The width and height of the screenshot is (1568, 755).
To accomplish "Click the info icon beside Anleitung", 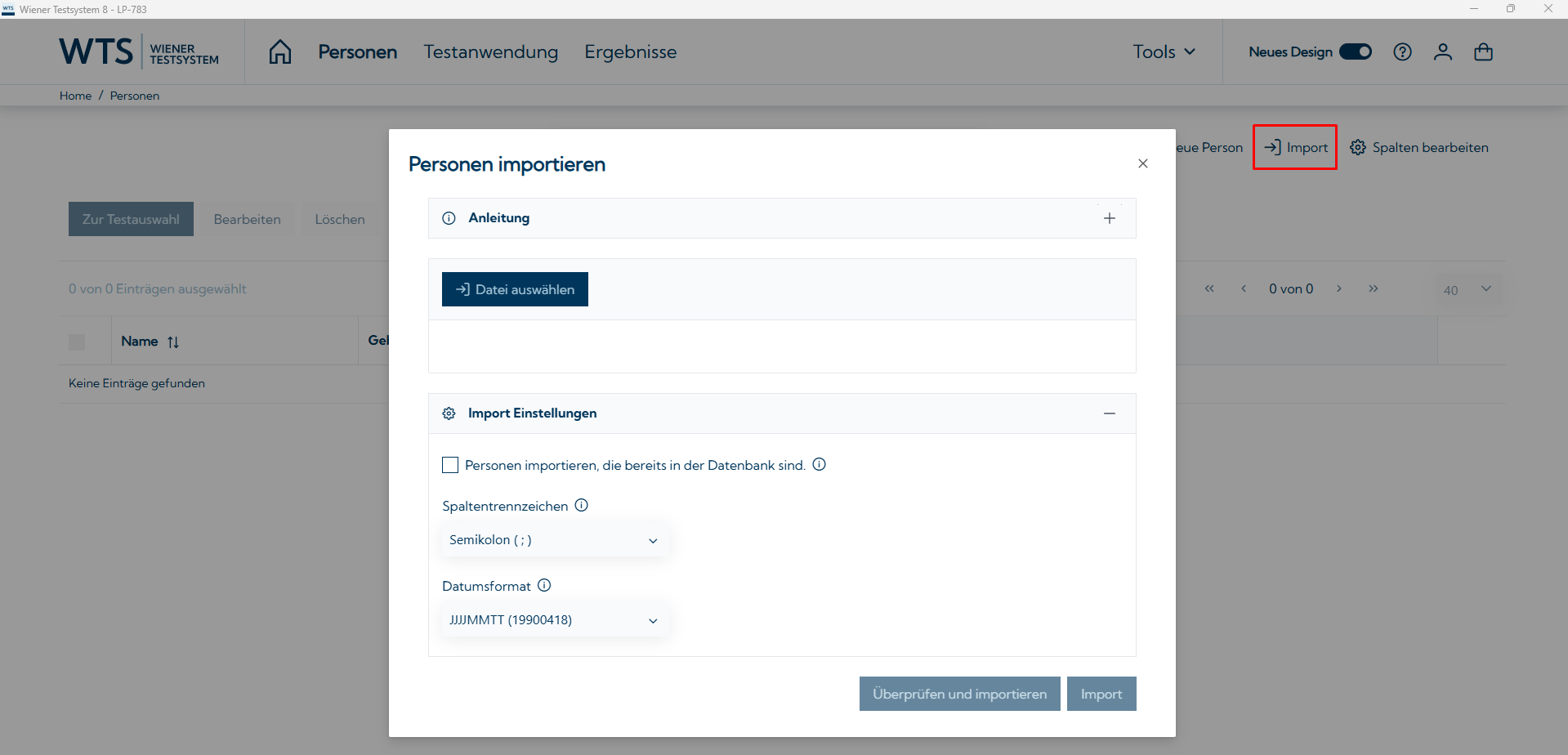I will point(449,217).
